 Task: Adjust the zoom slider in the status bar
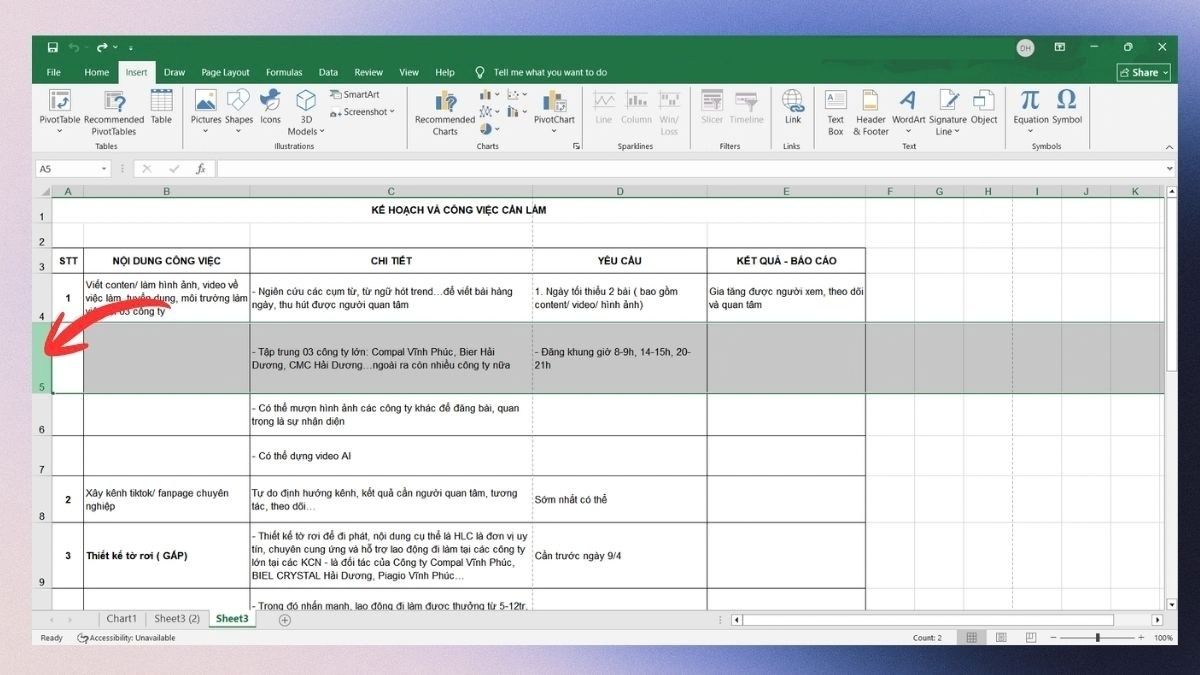(x=1098, y=638)
